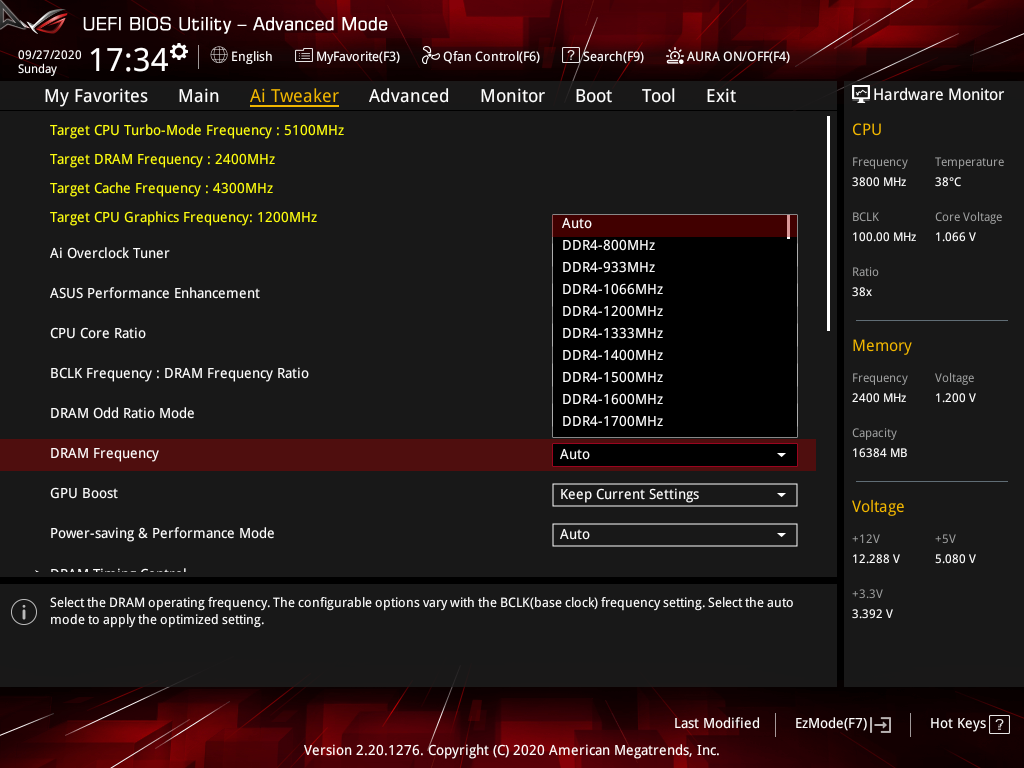Choose DDR4-1500MHz option
Image resolution: width=1024 pixels, height=768 pixels.
pyautogui.click(x=671, y=377)
